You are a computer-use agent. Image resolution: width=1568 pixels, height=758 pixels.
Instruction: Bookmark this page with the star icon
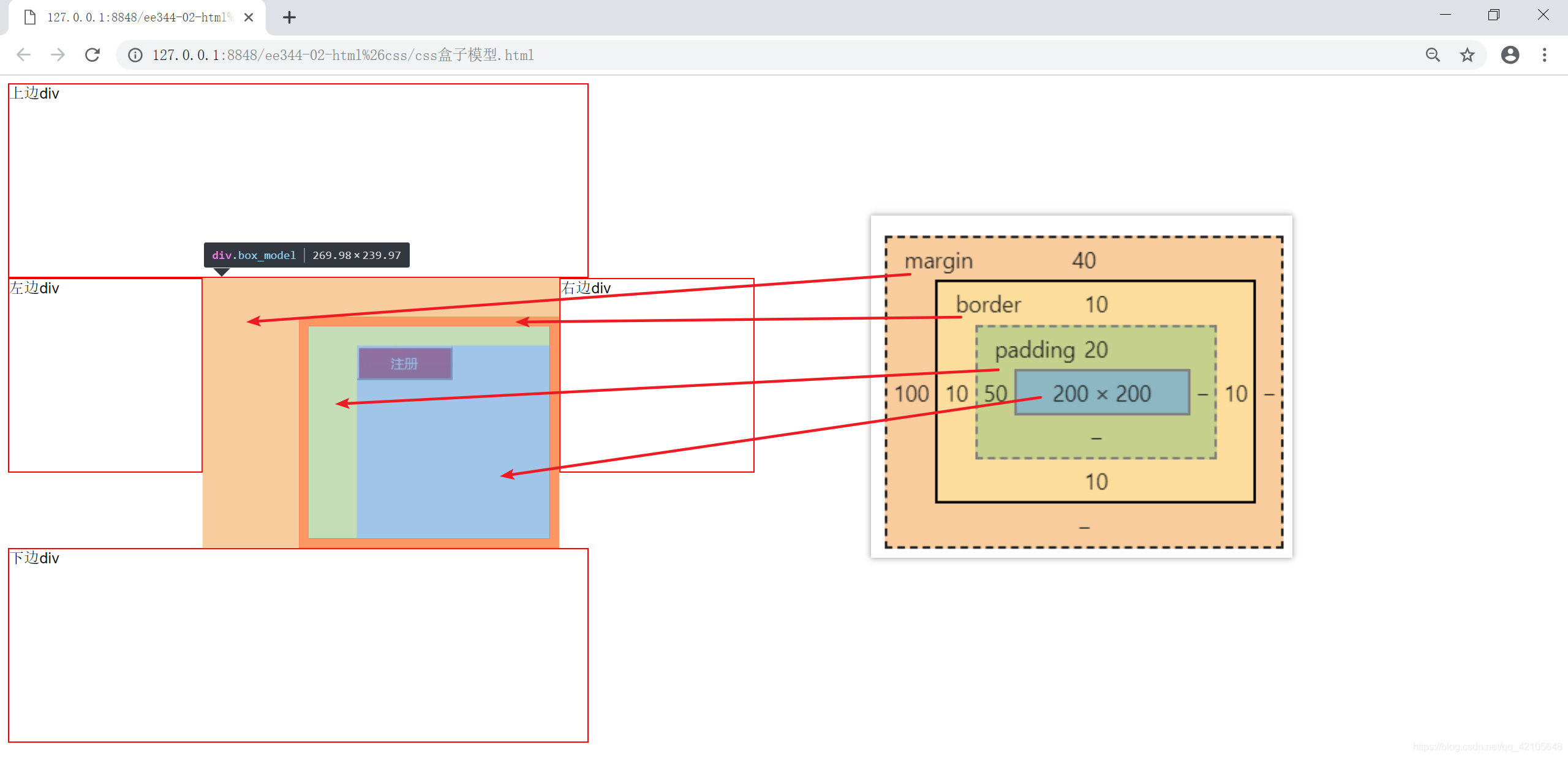click(1468, 55)
